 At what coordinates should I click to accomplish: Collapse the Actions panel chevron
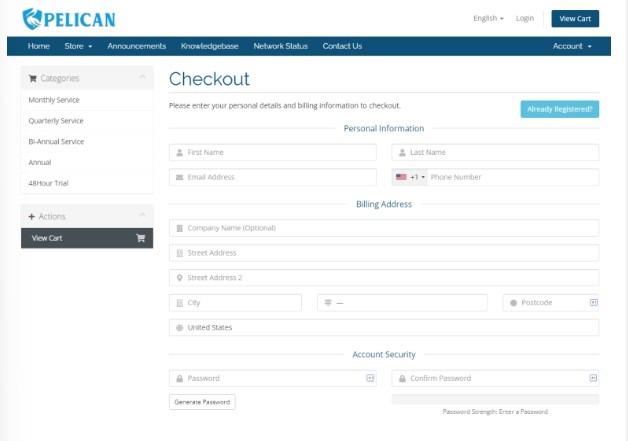pos(143,216)
